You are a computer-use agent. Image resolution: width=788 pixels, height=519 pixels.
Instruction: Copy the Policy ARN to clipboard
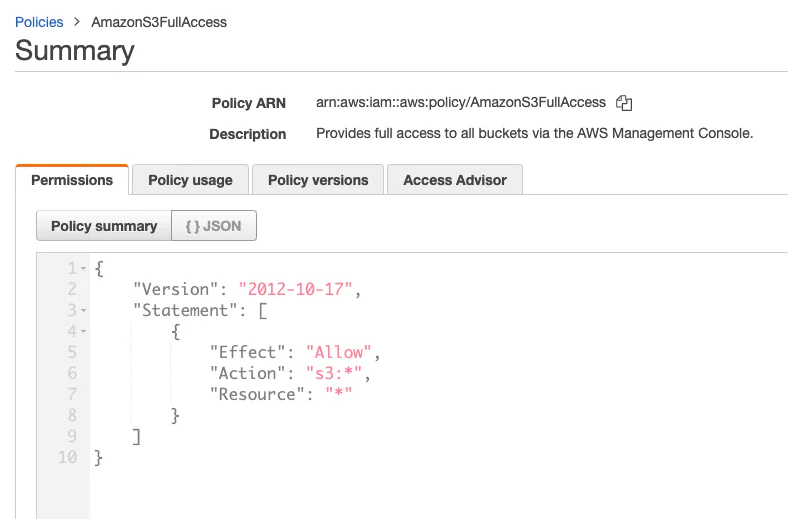point(624,102)
